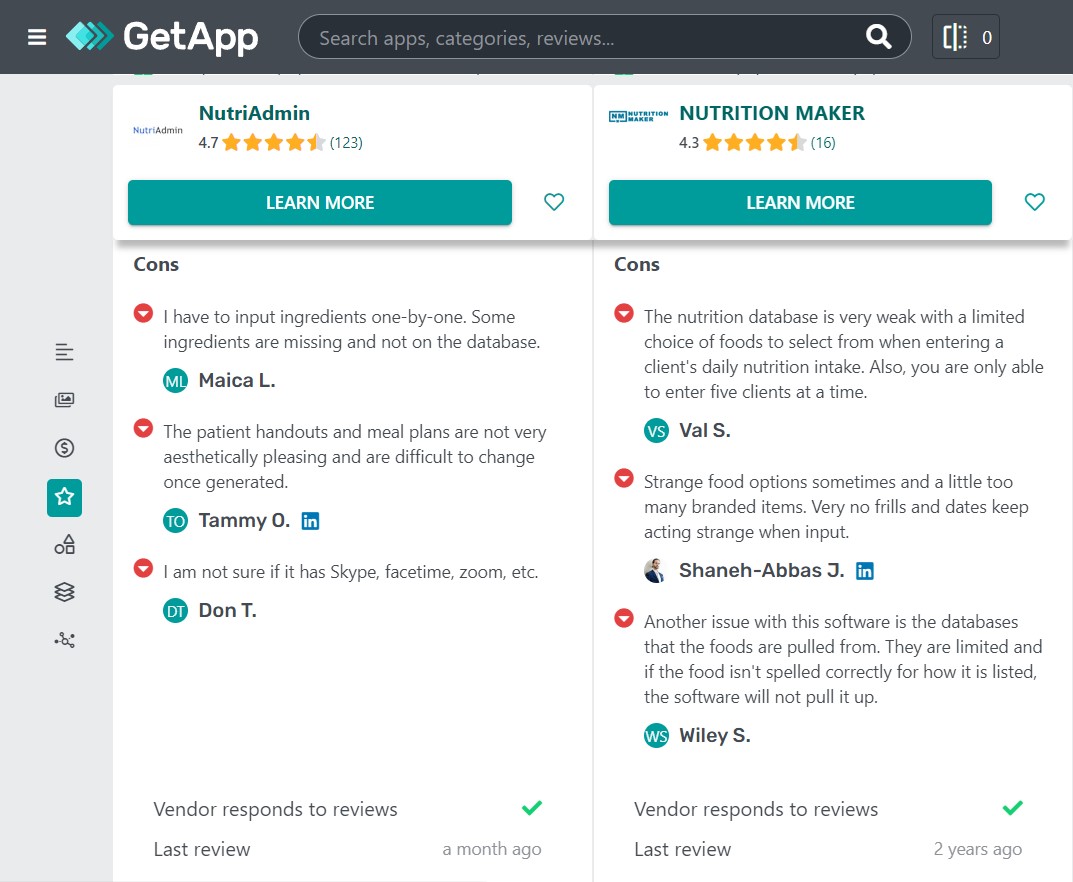This screenshot has width=1073, height=882.
Task: Open the features section shapes icon
Action: 64,543
